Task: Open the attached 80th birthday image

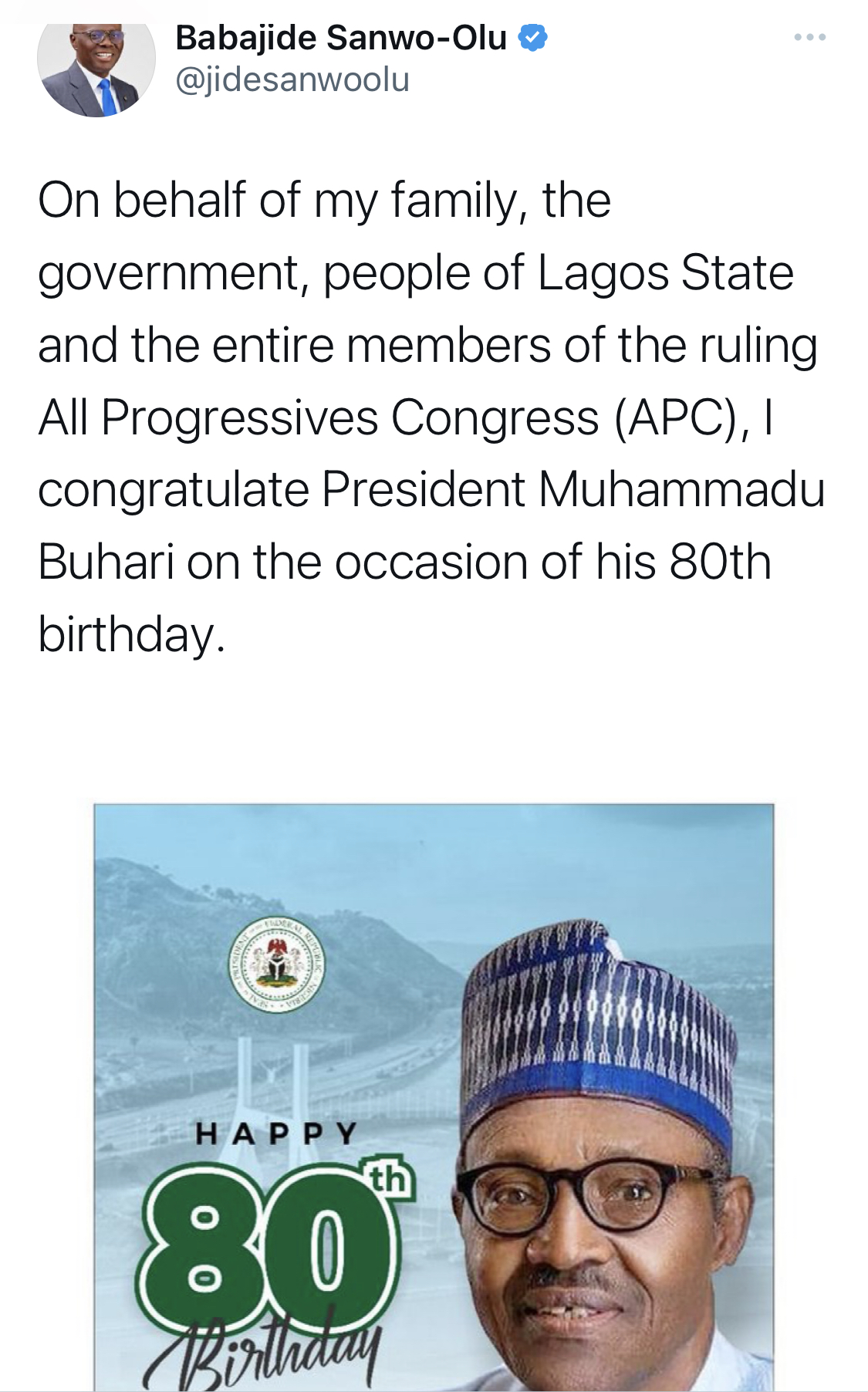Action: pyautogui.click(x=434, y=1097)
